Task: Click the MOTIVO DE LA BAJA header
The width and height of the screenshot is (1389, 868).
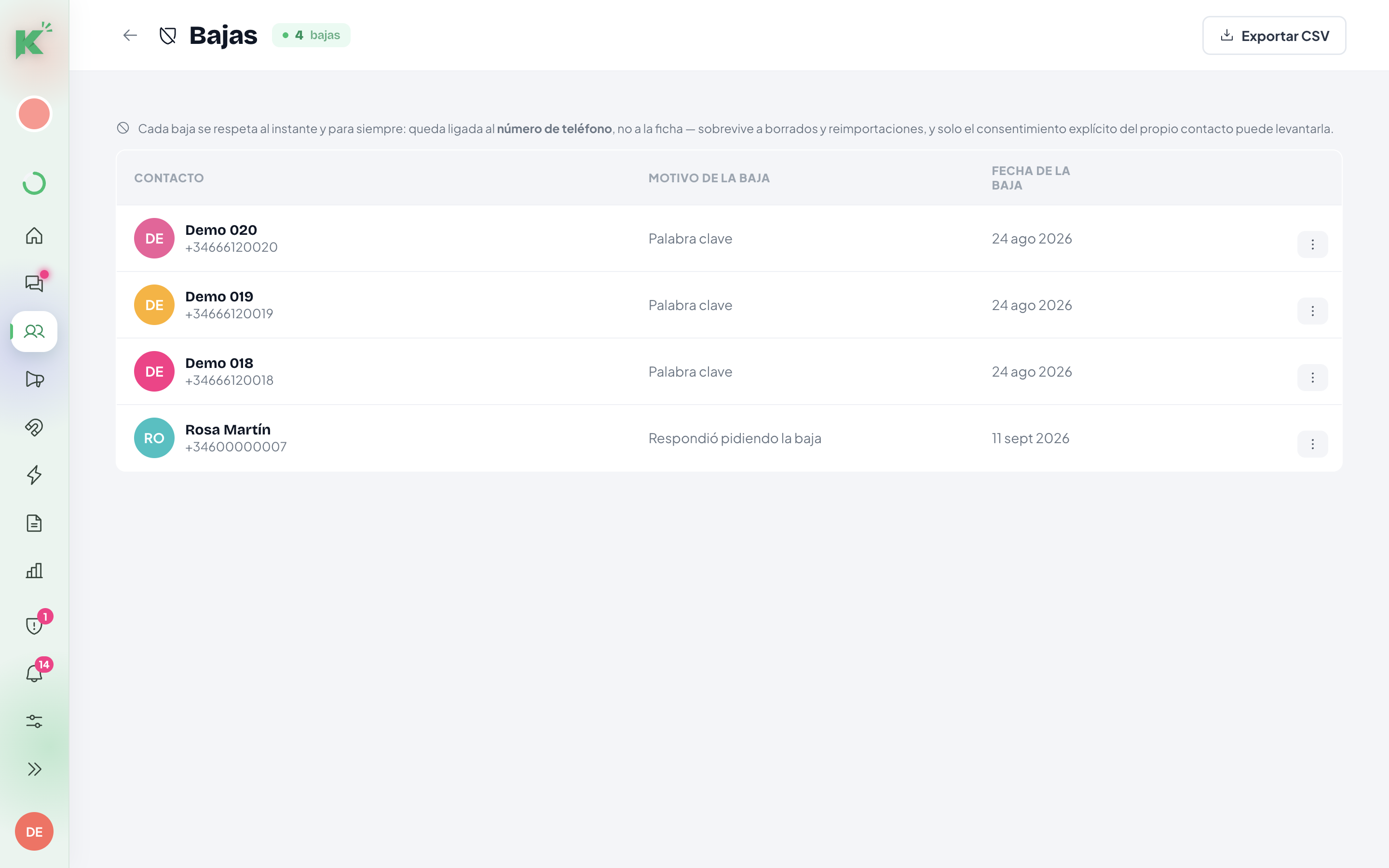Action: 709,178
